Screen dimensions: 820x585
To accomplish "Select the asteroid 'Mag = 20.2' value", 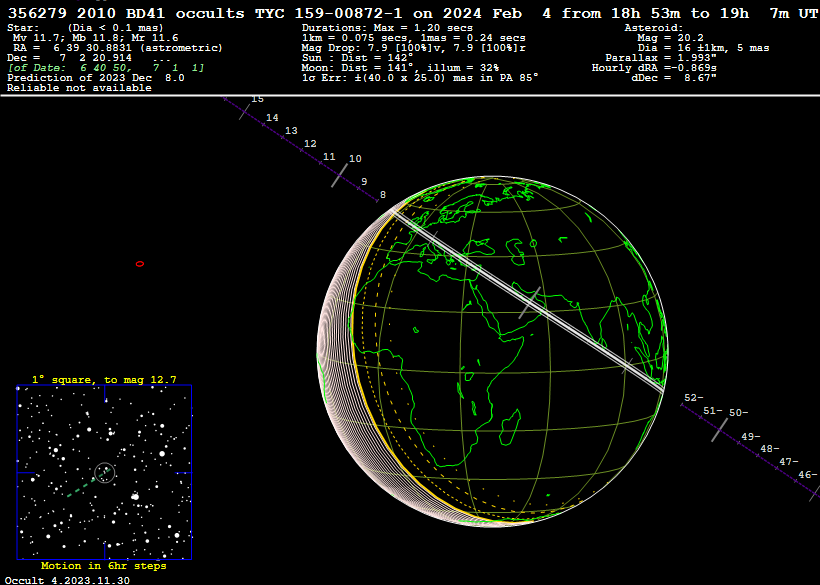I will [670, 38].
